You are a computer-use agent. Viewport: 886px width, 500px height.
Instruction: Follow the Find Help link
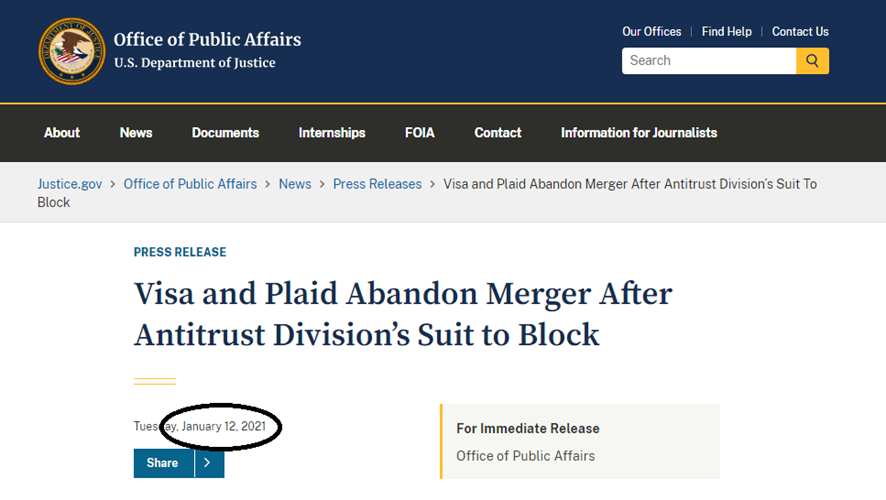pyautogui.click(x=727, y=32)
